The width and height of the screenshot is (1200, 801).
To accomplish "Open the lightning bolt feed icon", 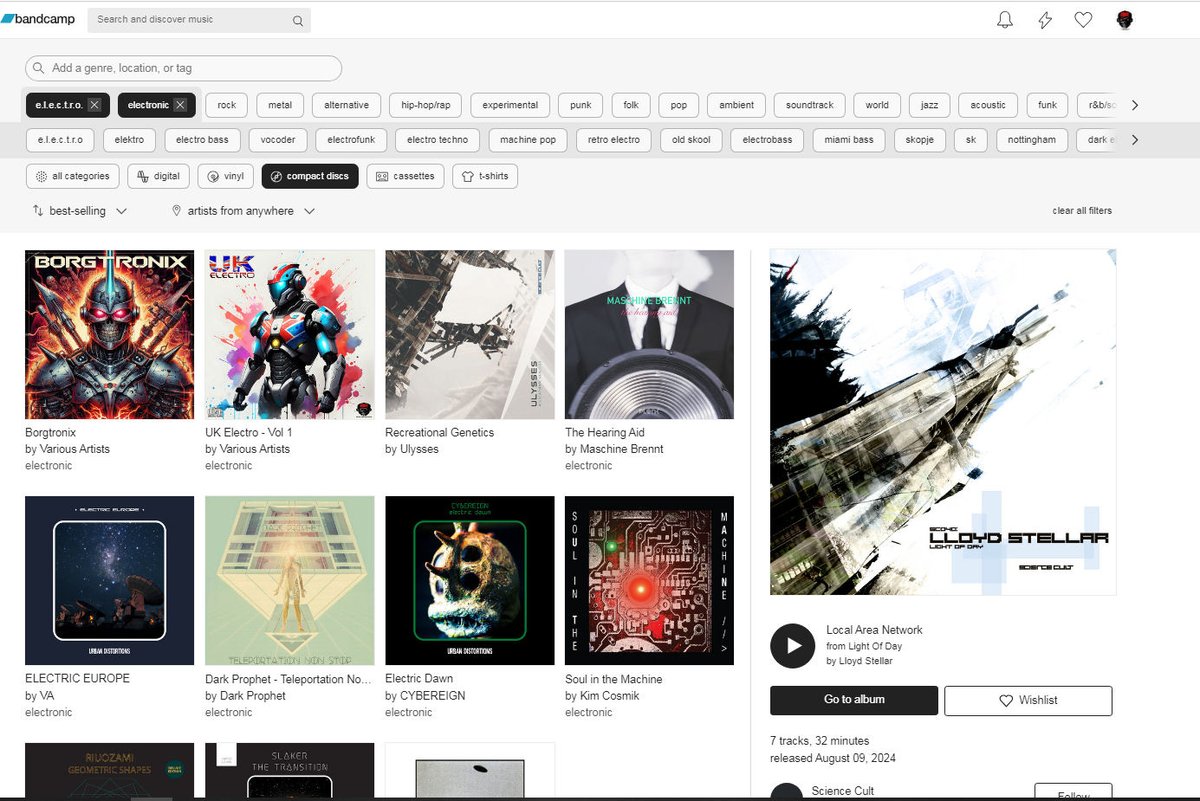I will pyautogui.click(x=1045, y=20).
